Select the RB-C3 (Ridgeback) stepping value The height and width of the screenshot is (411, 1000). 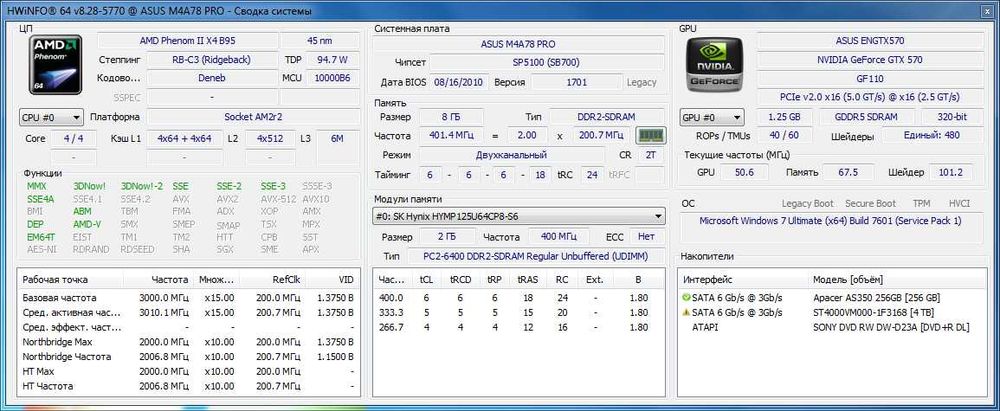(x=211, y=60)
